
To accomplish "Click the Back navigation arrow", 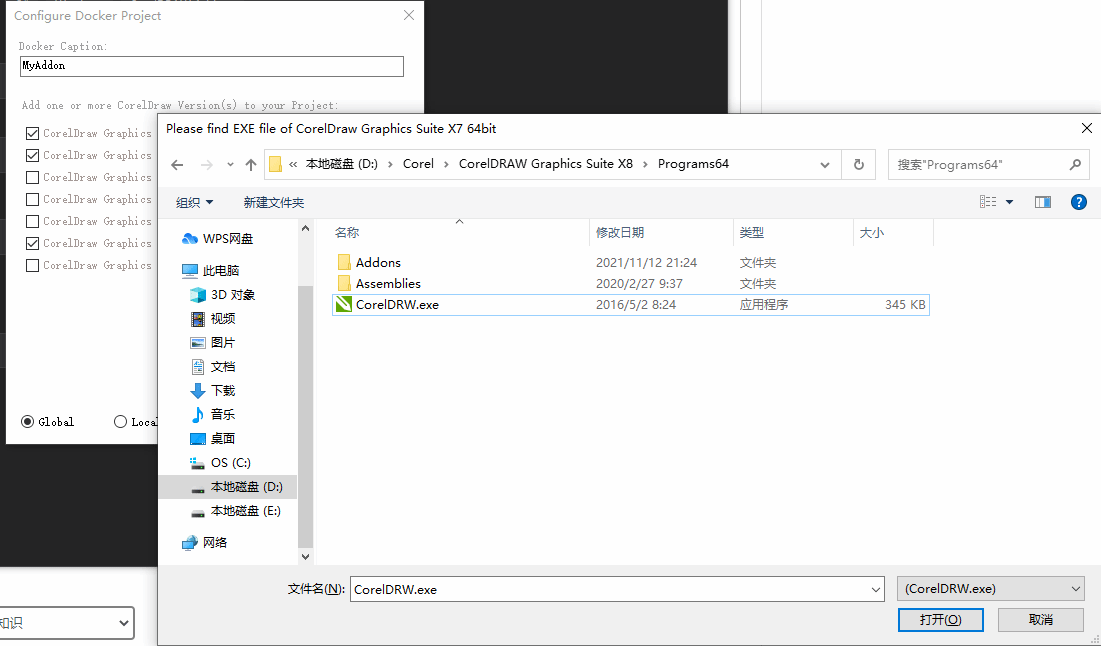I will (x=178, y=165).
